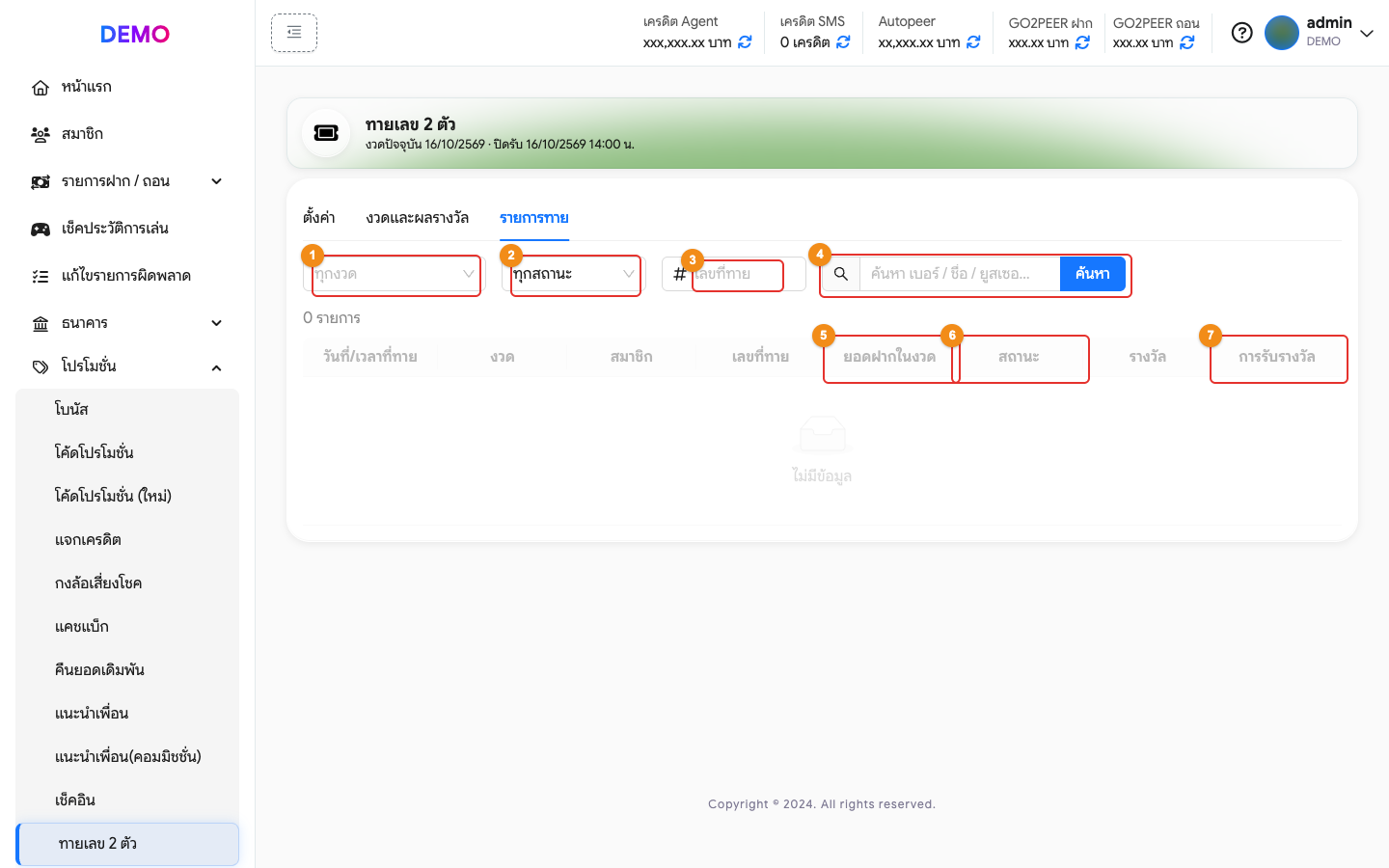Screen dimensions: 1389x868
Task: Expand the ธนาคาร submenu chevron
Action: click(216, 323)
